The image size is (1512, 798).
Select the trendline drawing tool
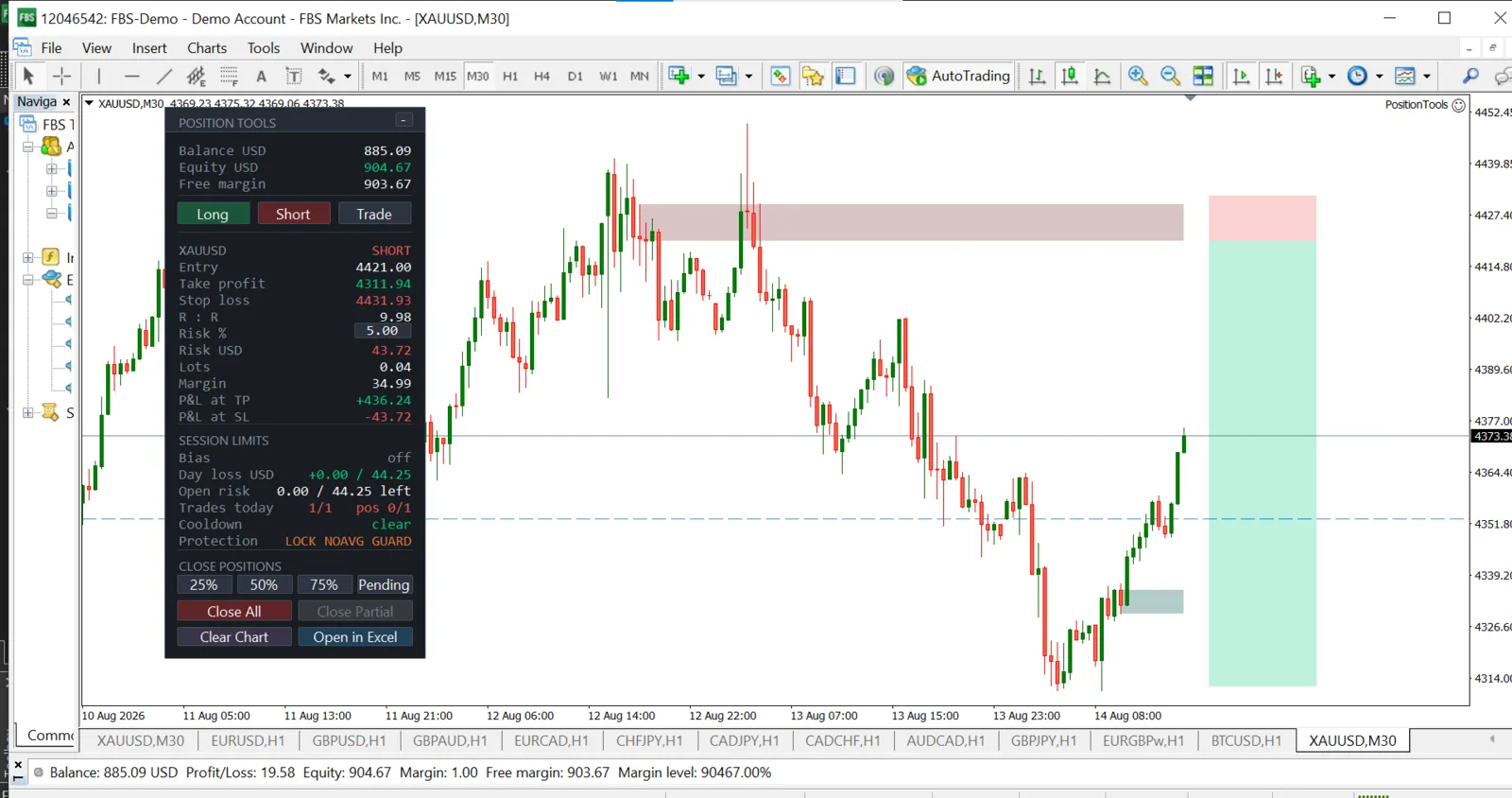pyautogui.click(x=163, y=76)
